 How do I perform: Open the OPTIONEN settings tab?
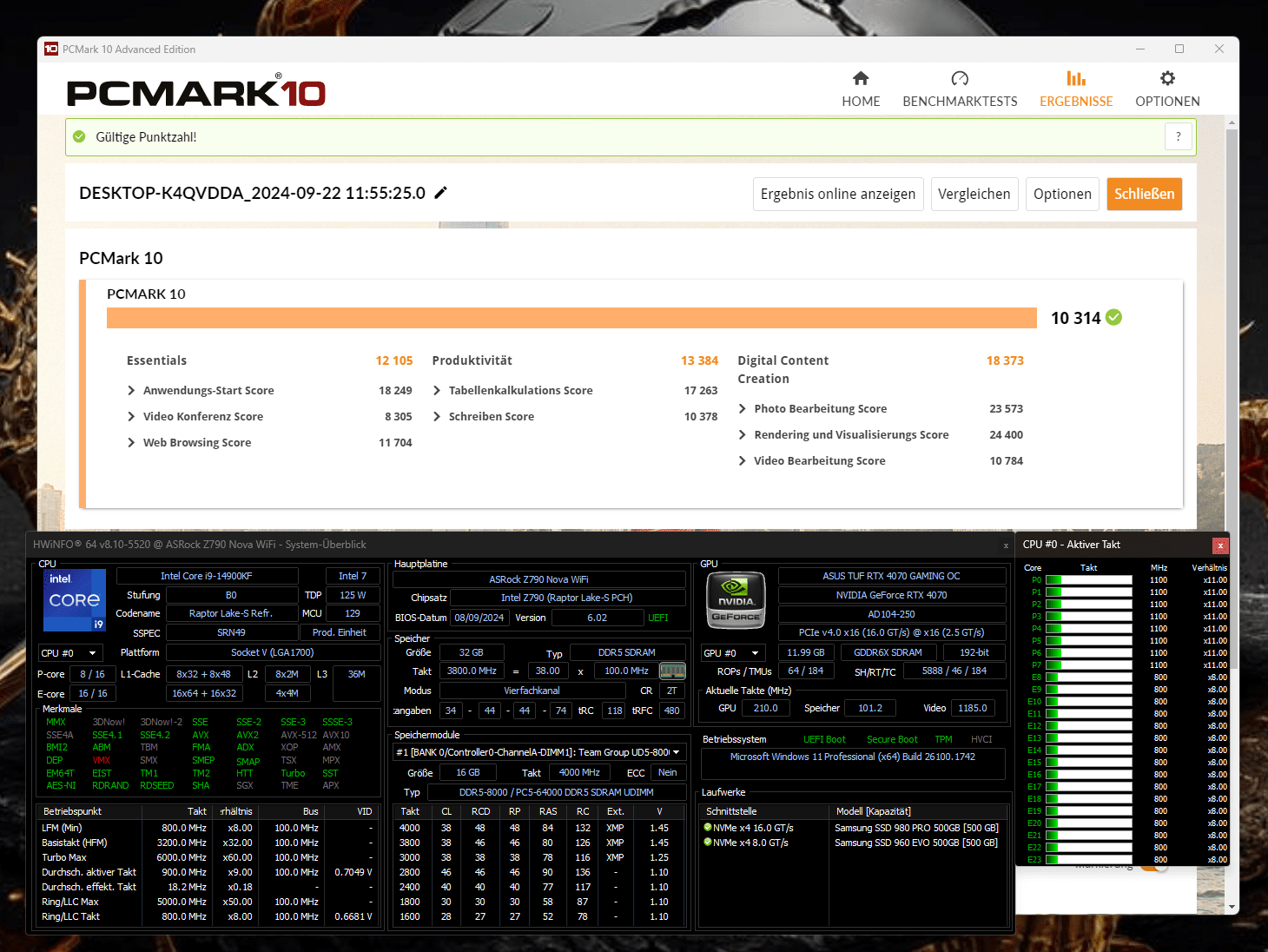coord(1167,89)
